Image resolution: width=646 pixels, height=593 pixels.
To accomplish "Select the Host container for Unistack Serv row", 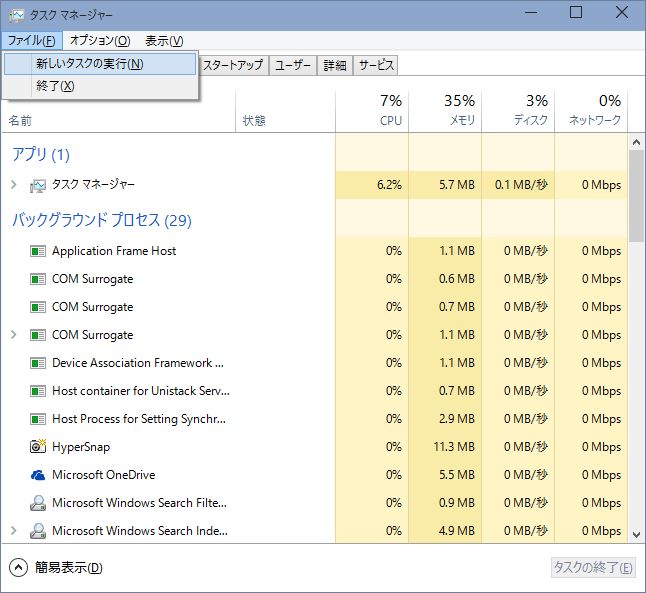I will coord(141,391).
